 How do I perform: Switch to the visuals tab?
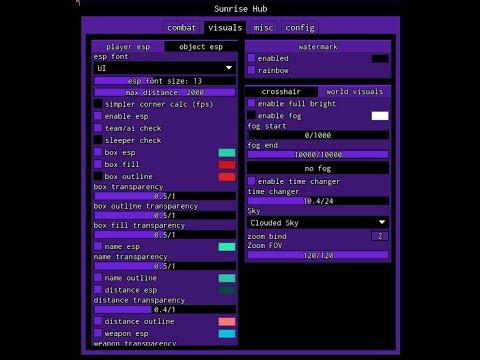225,28
